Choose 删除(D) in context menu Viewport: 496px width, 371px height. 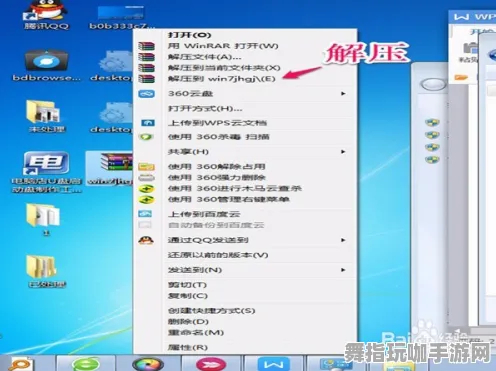(x=188, y=322)
